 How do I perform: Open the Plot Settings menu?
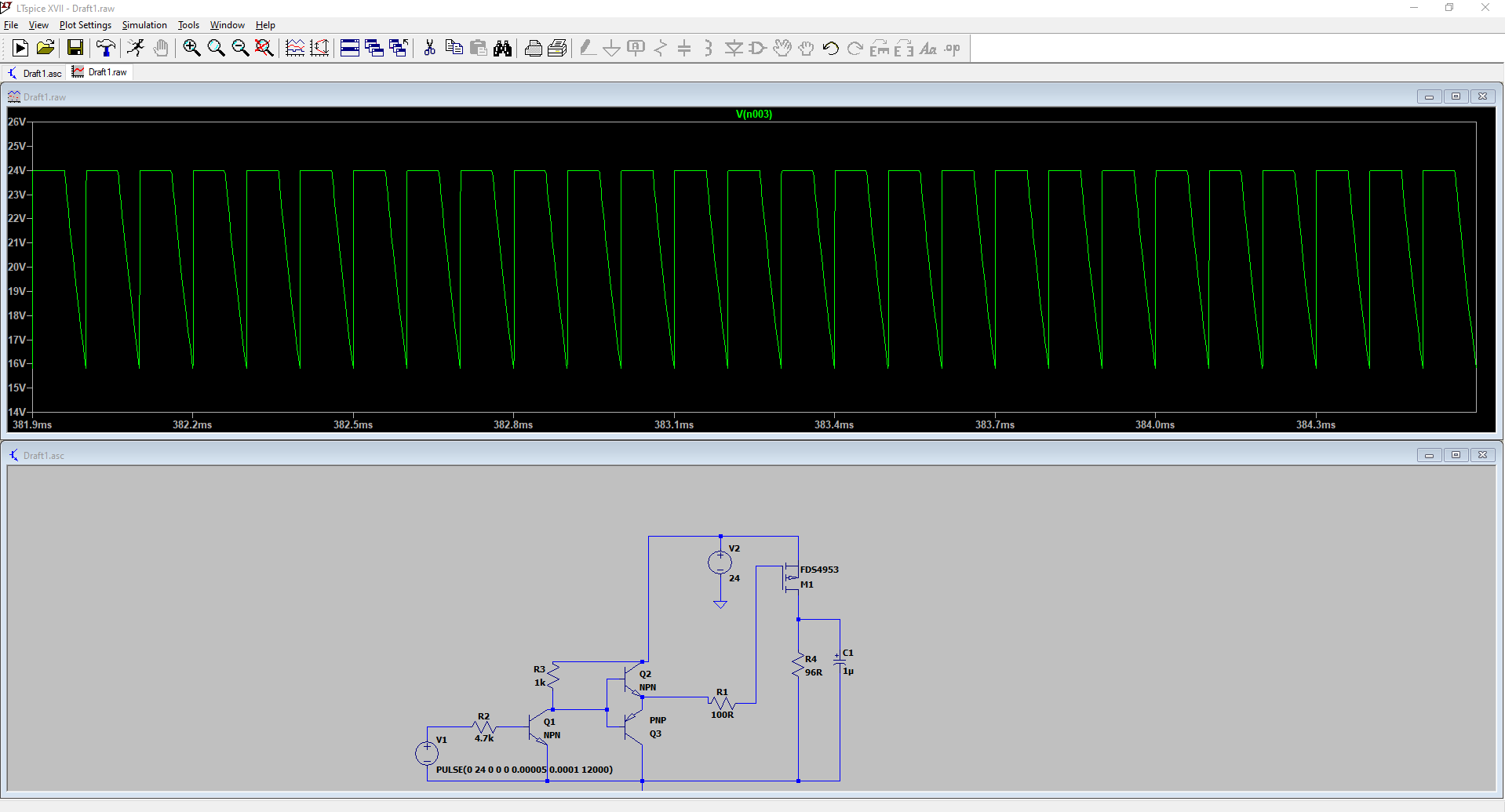tap(85, 25)
